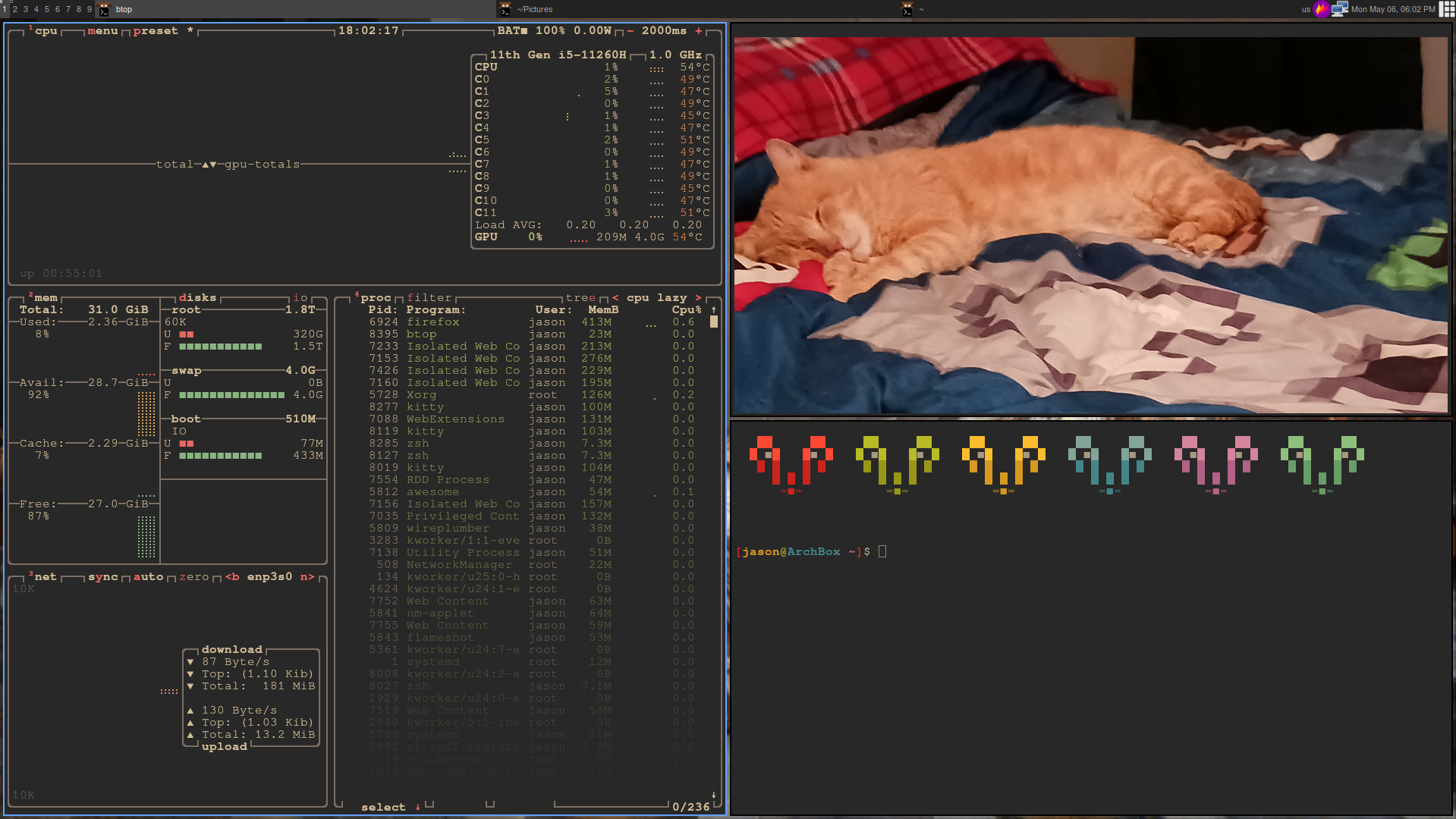Click the scrollbar in the proc panel
Viewport: 1456px width, 819px height.
point(712,322)
